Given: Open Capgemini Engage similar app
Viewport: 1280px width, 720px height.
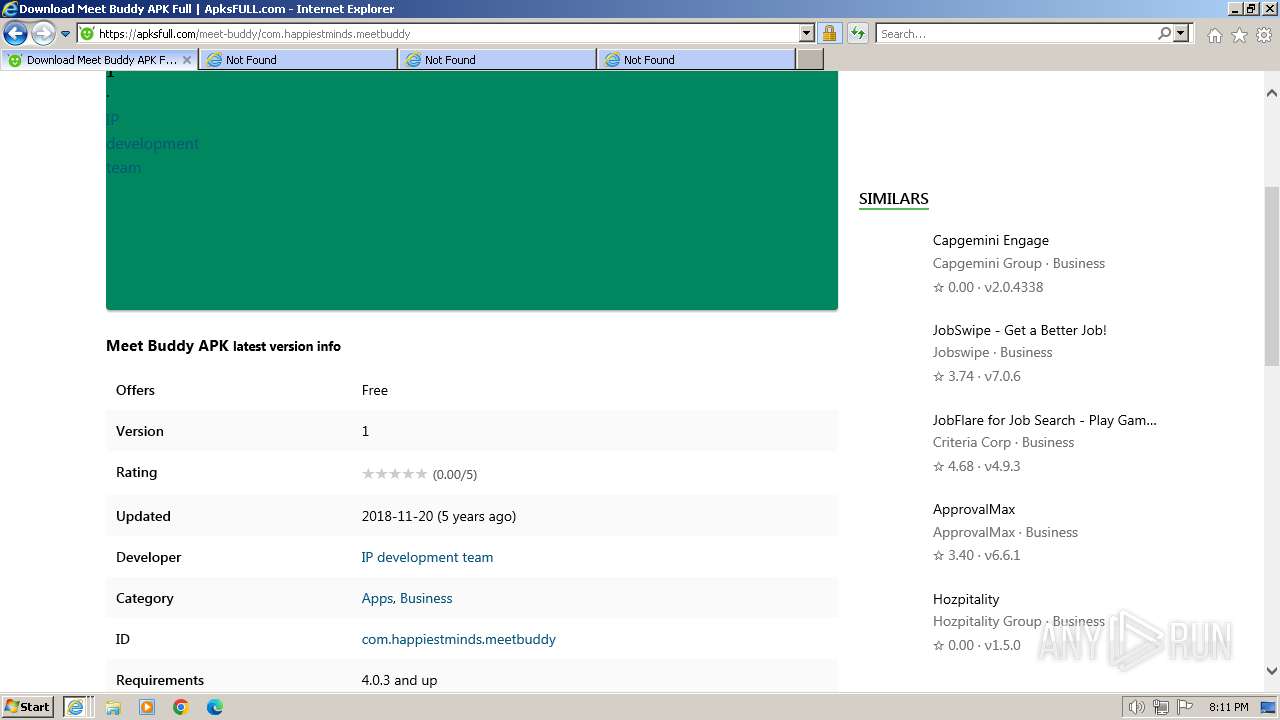Looking at the screenshot, I should click(x=991, y=240).
